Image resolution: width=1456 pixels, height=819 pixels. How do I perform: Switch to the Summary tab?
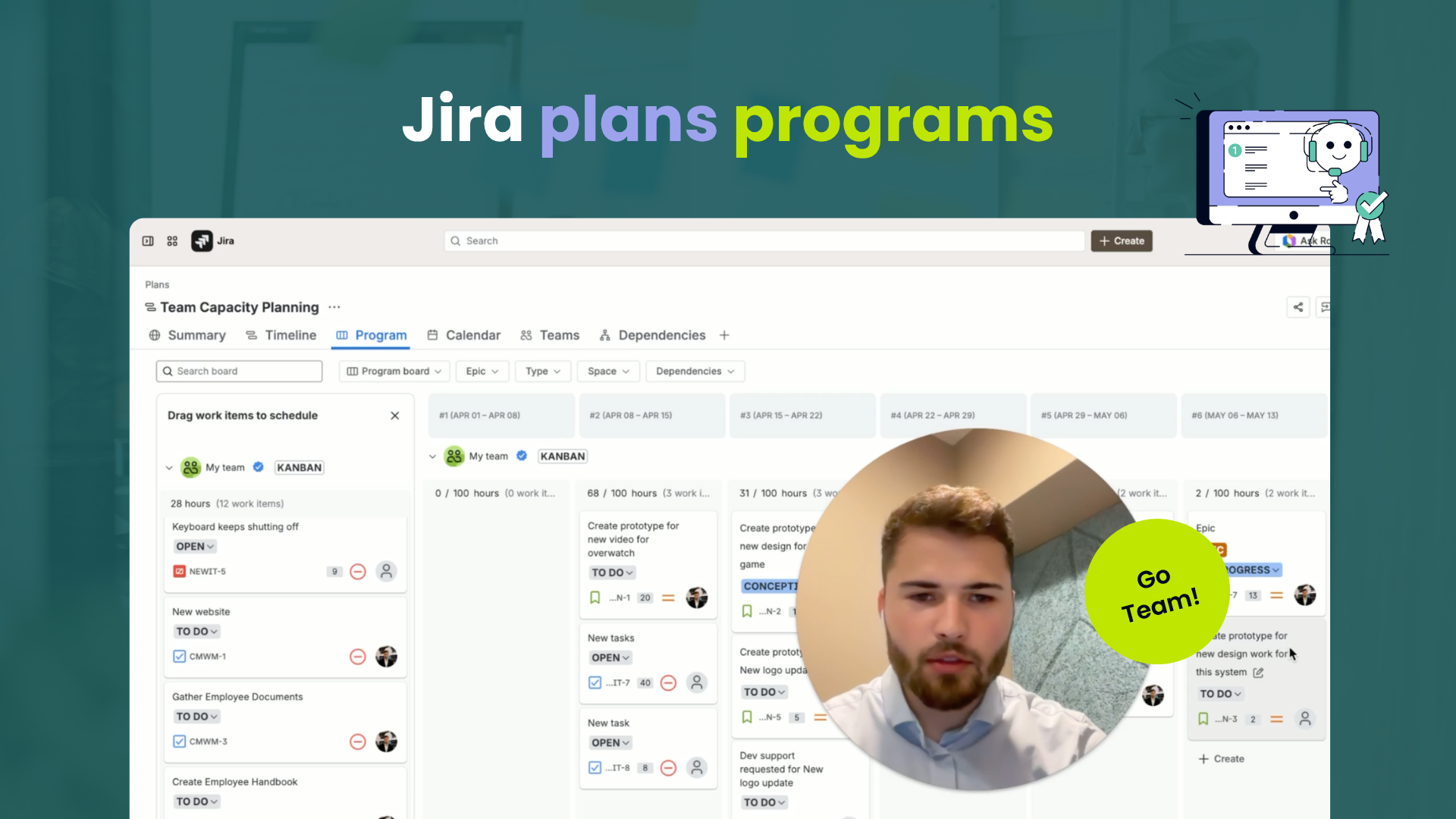[187, 335]
